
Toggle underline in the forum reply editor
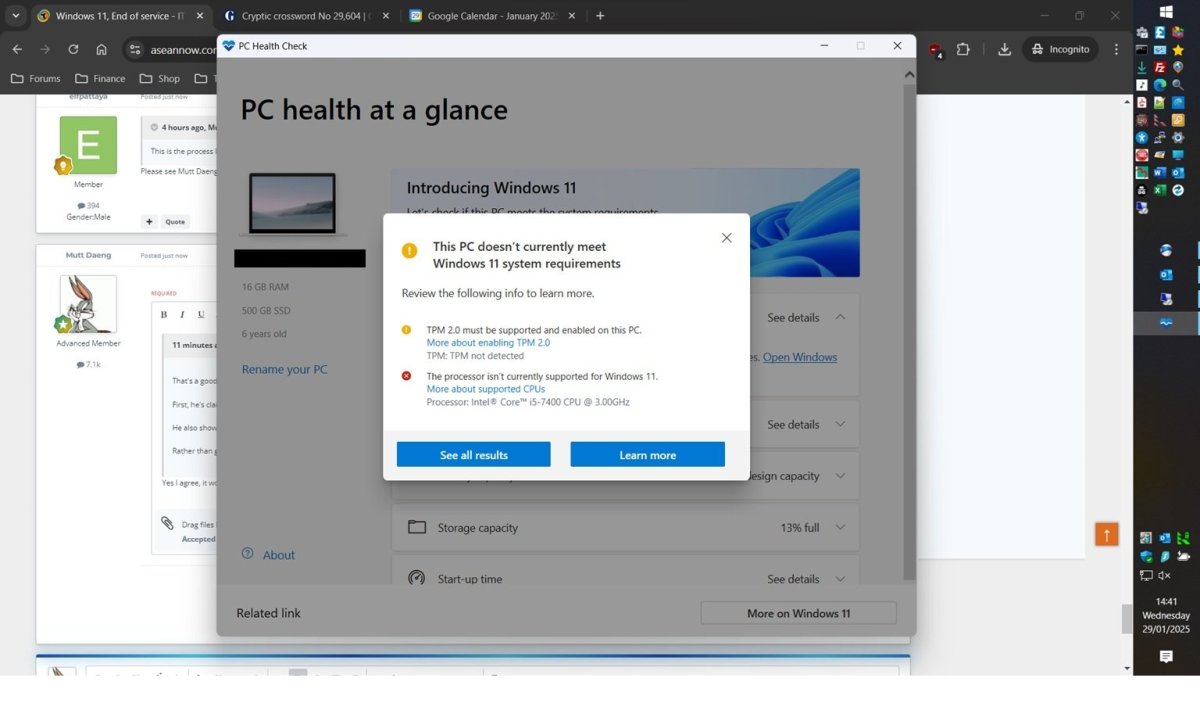[x=201, y=314]
